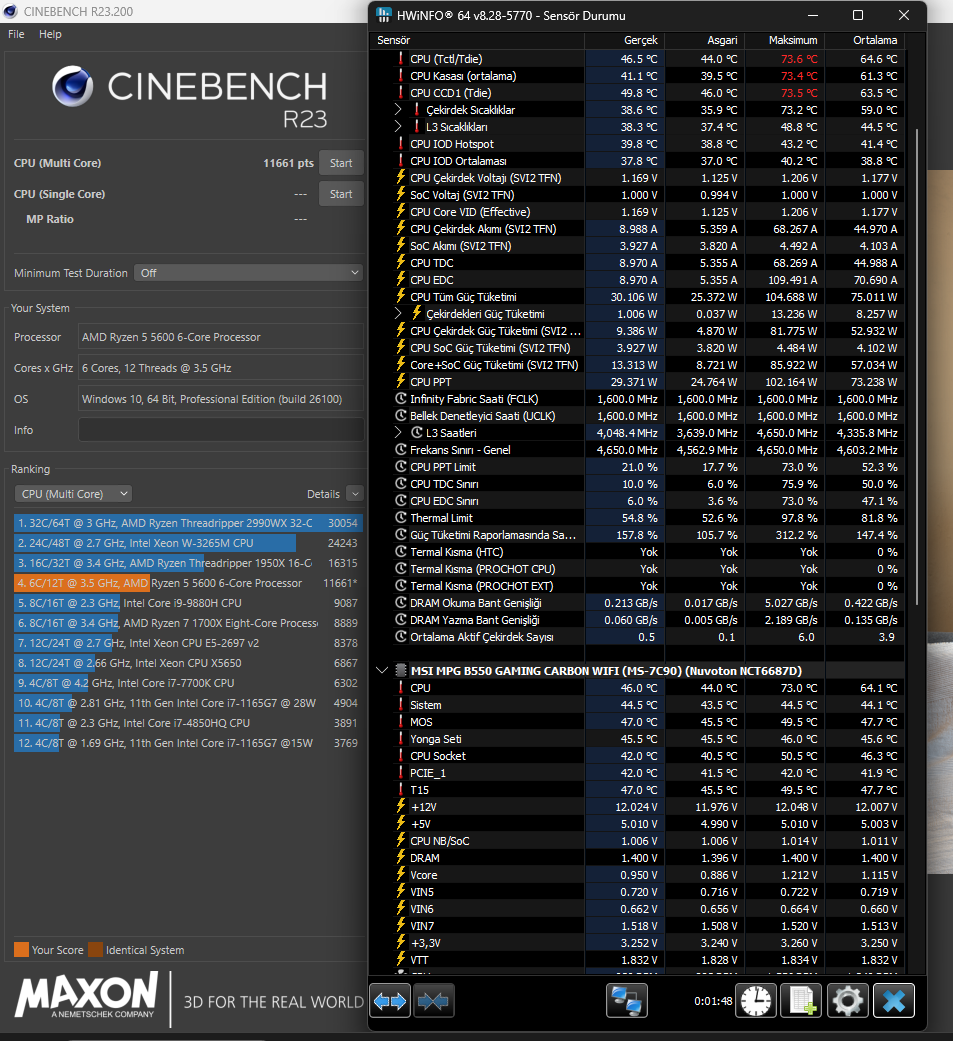
Task: Click lightning icon beside +12V row
Action: click(x=400, y=807)
